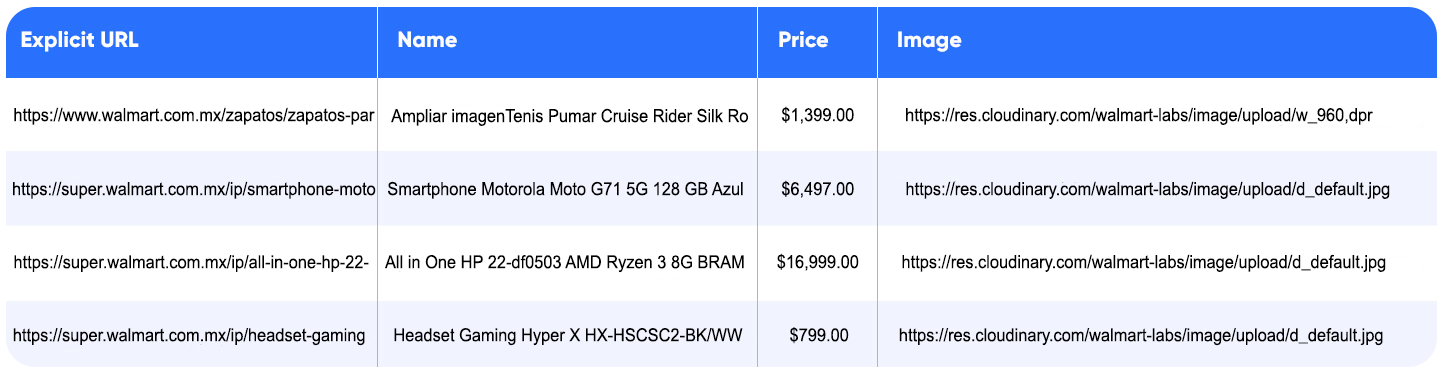The width and height of the screenshot is (1442, 375).
Task: Open the all-in-one-hp-22 product URL
Action: [x=192, y=263]
